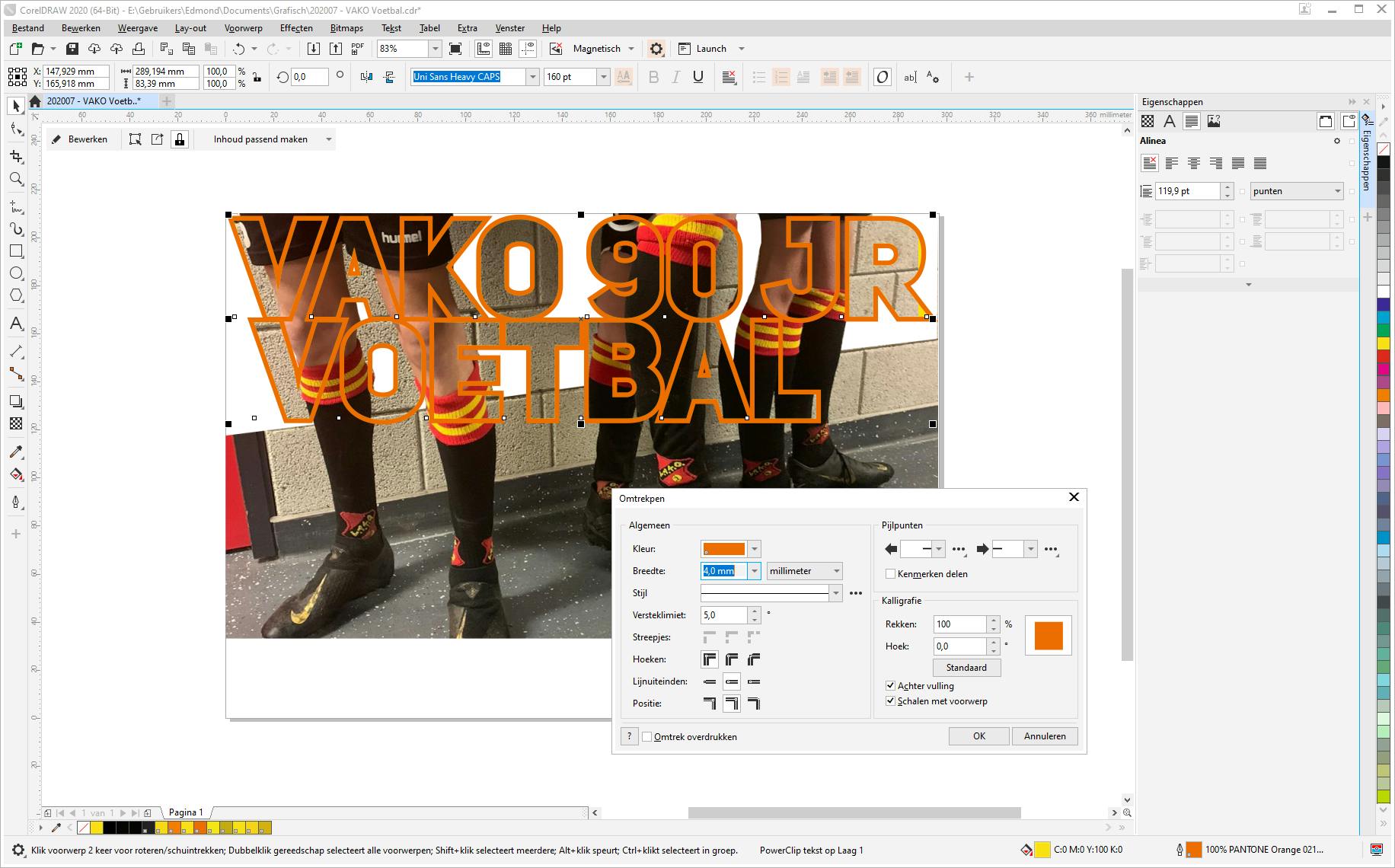
Task: Choose the Ellipse tool
Action: pyautogui.click(x=16, y=273)
